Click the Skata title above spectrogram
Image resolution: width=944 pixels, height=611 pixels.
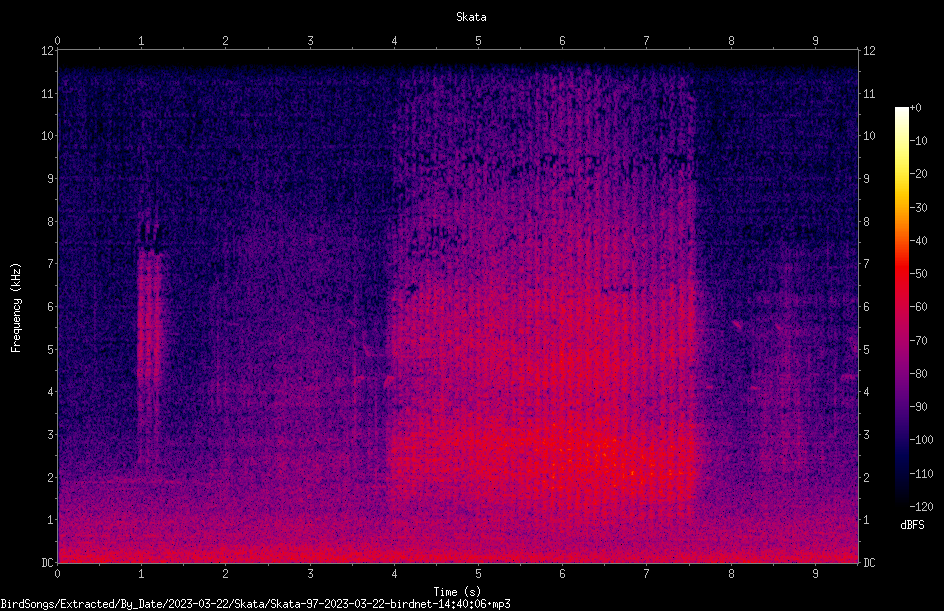471,17
